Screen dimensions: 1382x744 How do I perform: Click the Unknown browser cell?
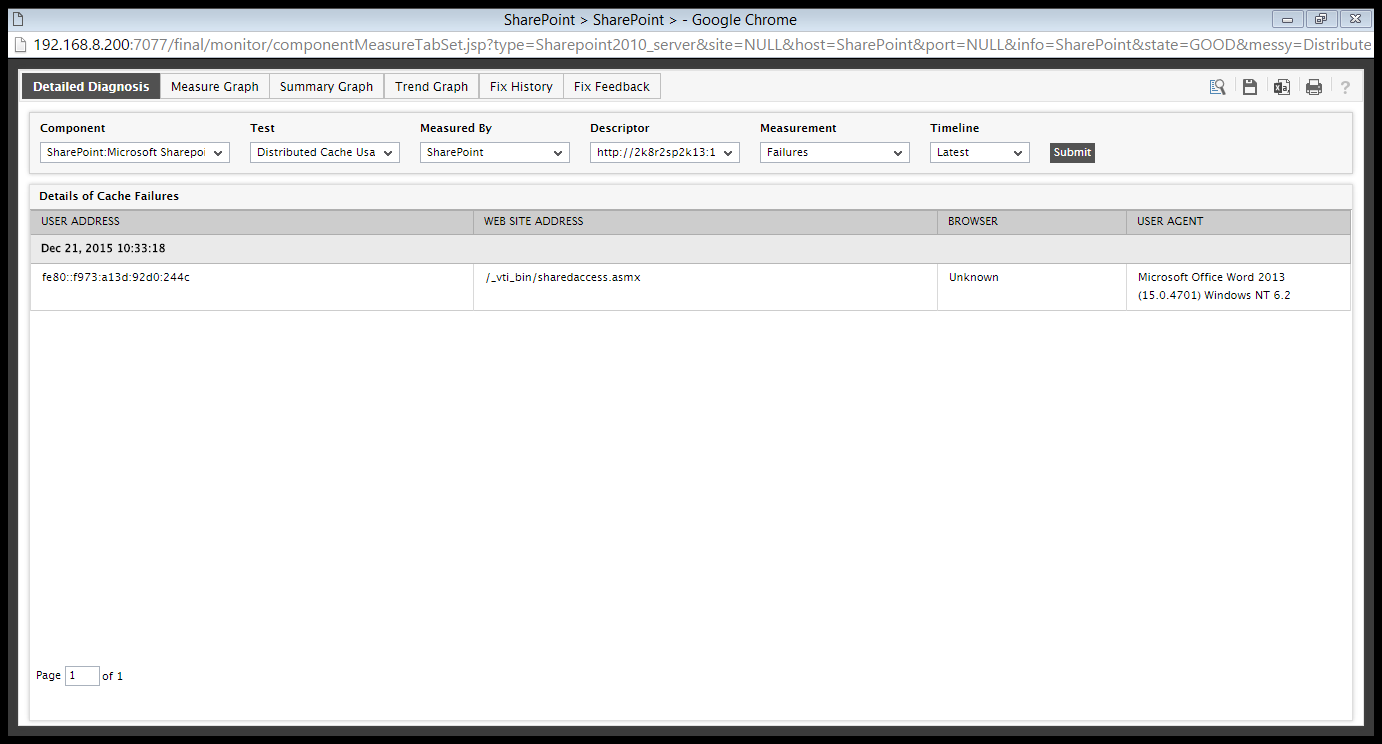tap(1032, 287)
